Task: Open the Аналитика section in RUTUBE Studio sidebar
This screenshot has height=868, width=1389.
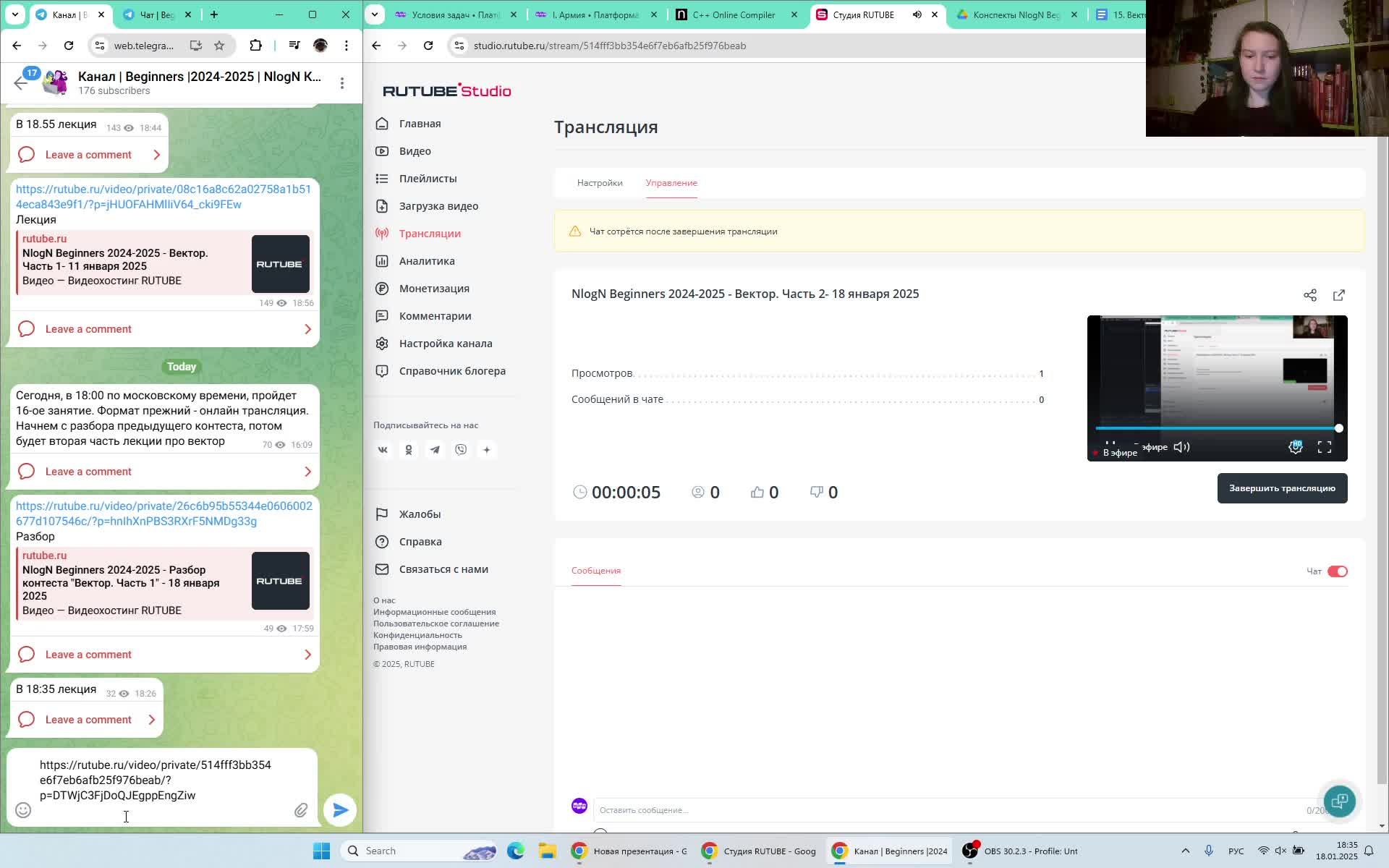Action: coord(427,260)
